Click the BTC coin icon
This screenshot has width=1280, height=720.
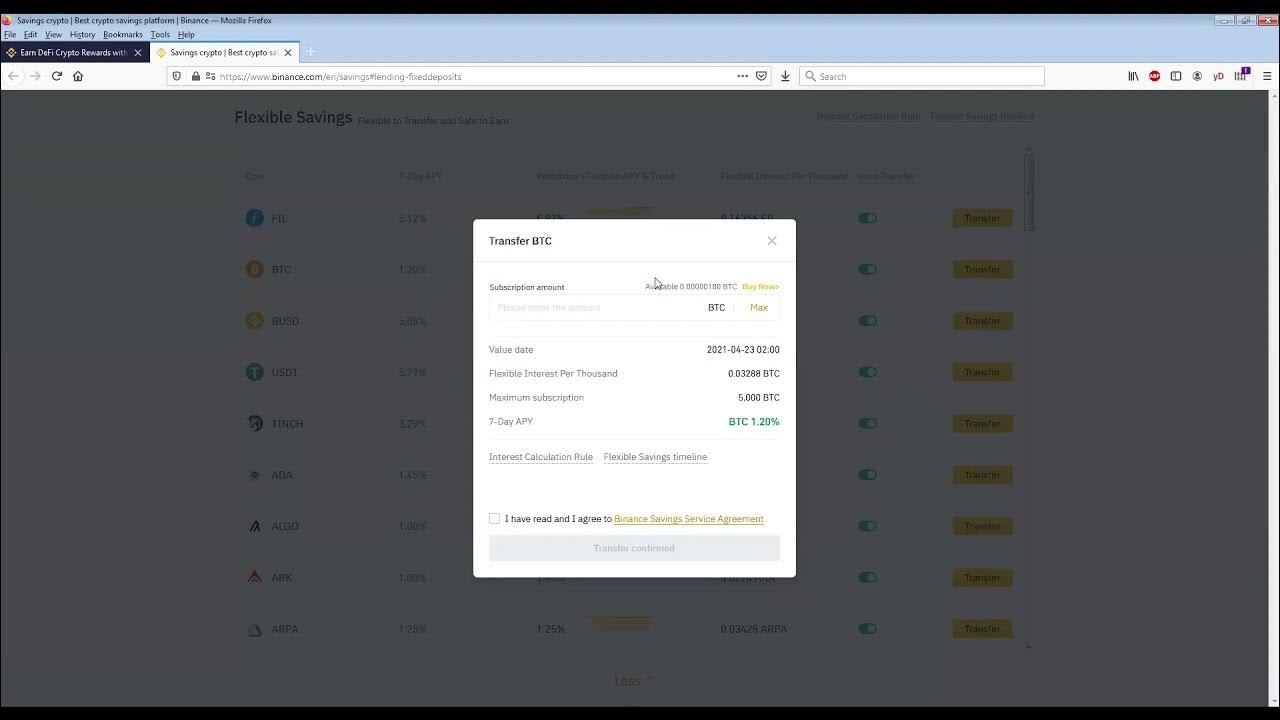pyautogui.click(x=254, y=269)
